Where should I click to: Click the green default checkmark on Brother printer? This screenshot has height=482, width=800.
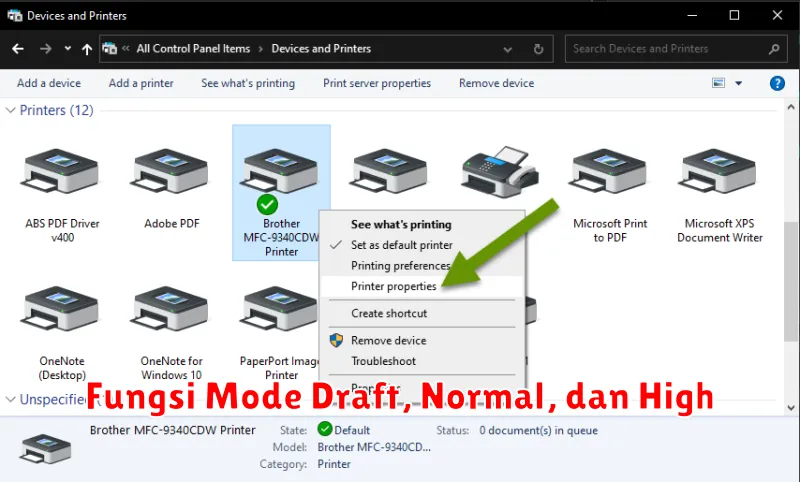point(267,205)
